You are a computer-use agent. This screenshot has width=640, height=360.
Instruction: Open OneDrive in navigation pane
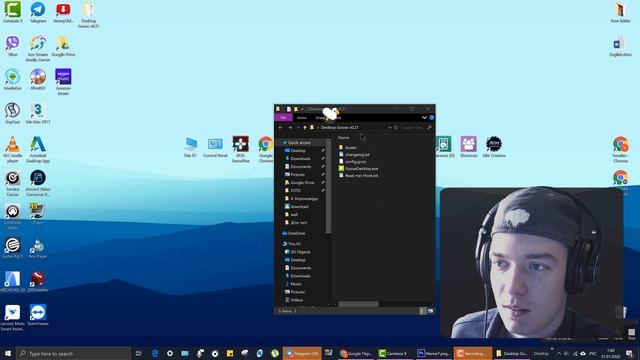point(294,233)
